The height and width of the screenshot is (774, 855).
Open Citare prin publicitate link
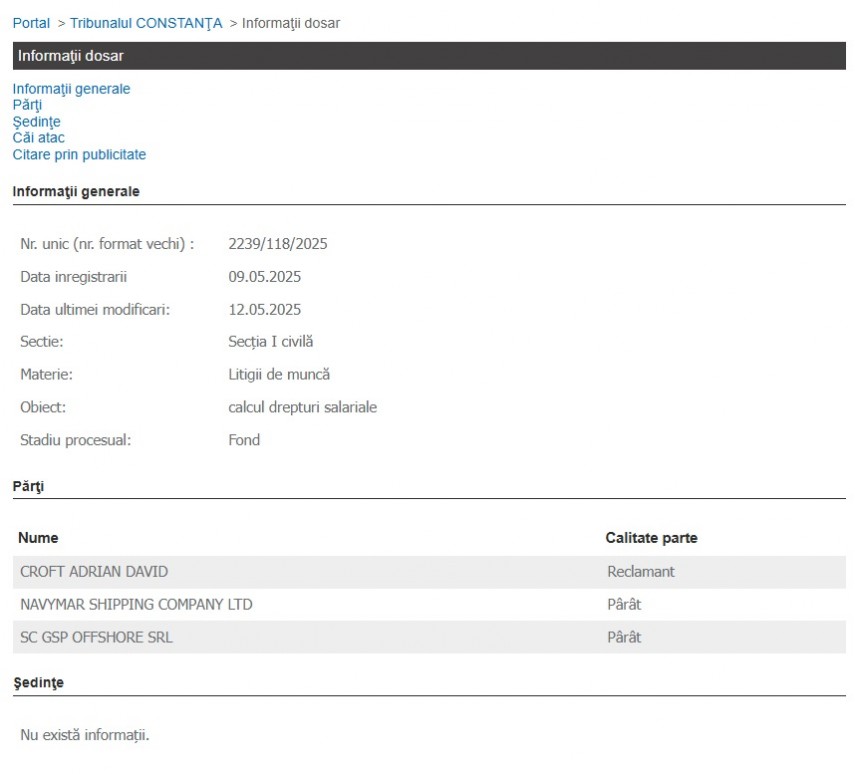79,154
